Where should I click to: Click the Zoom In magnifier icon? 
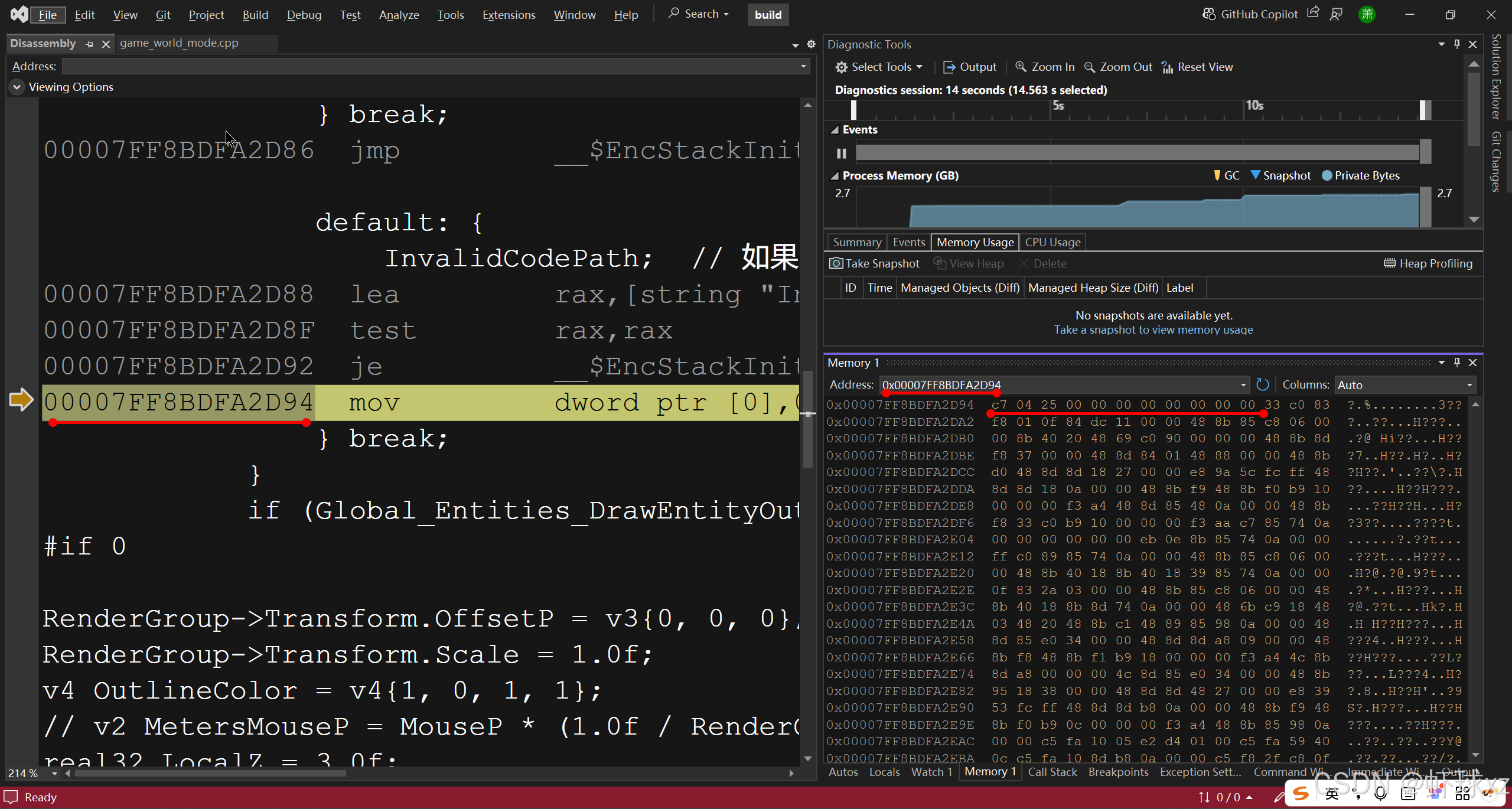click(1021, 67)
